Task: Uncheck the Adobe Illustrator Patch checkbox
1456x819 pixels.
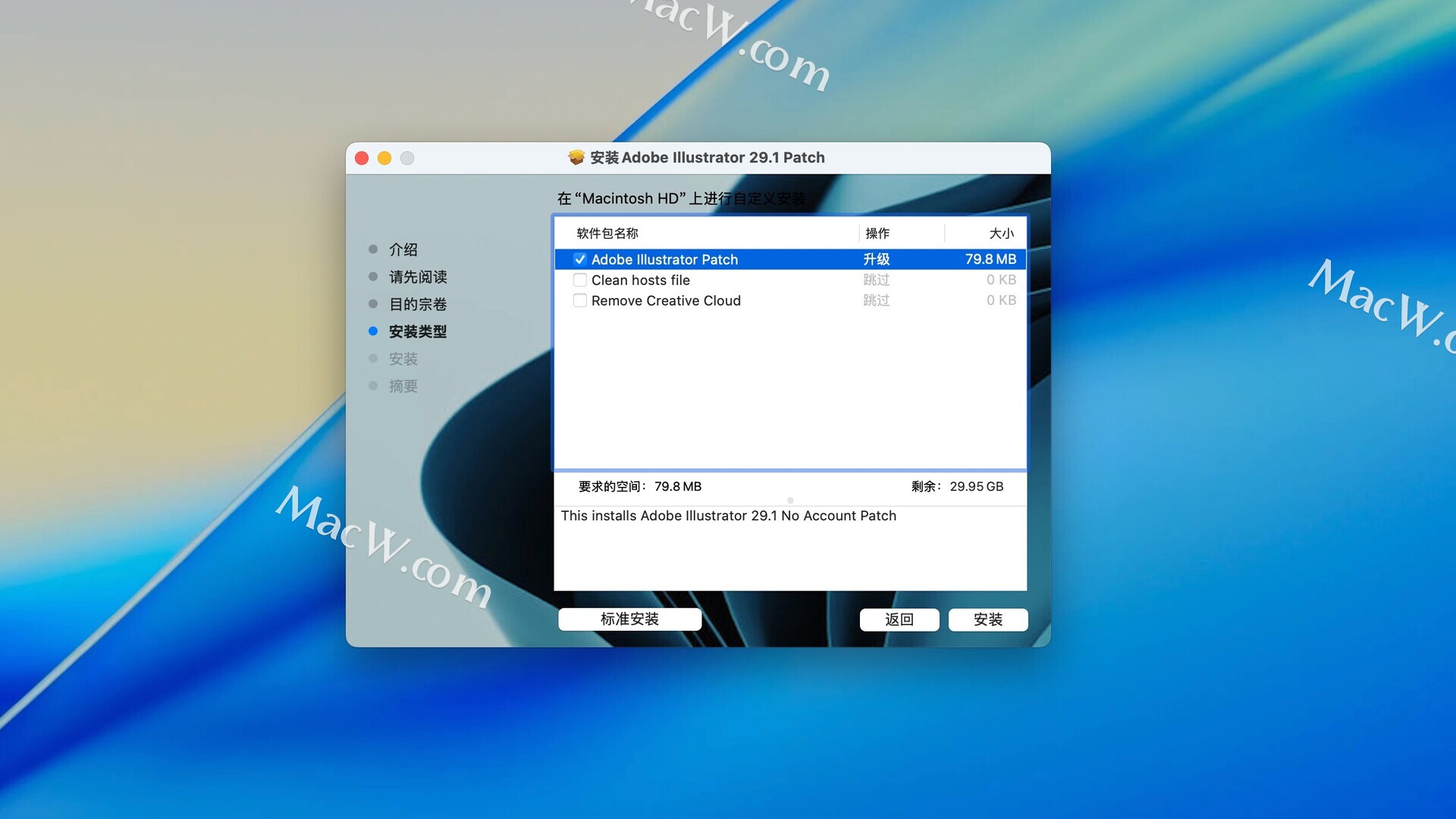Action: [580, 259]
